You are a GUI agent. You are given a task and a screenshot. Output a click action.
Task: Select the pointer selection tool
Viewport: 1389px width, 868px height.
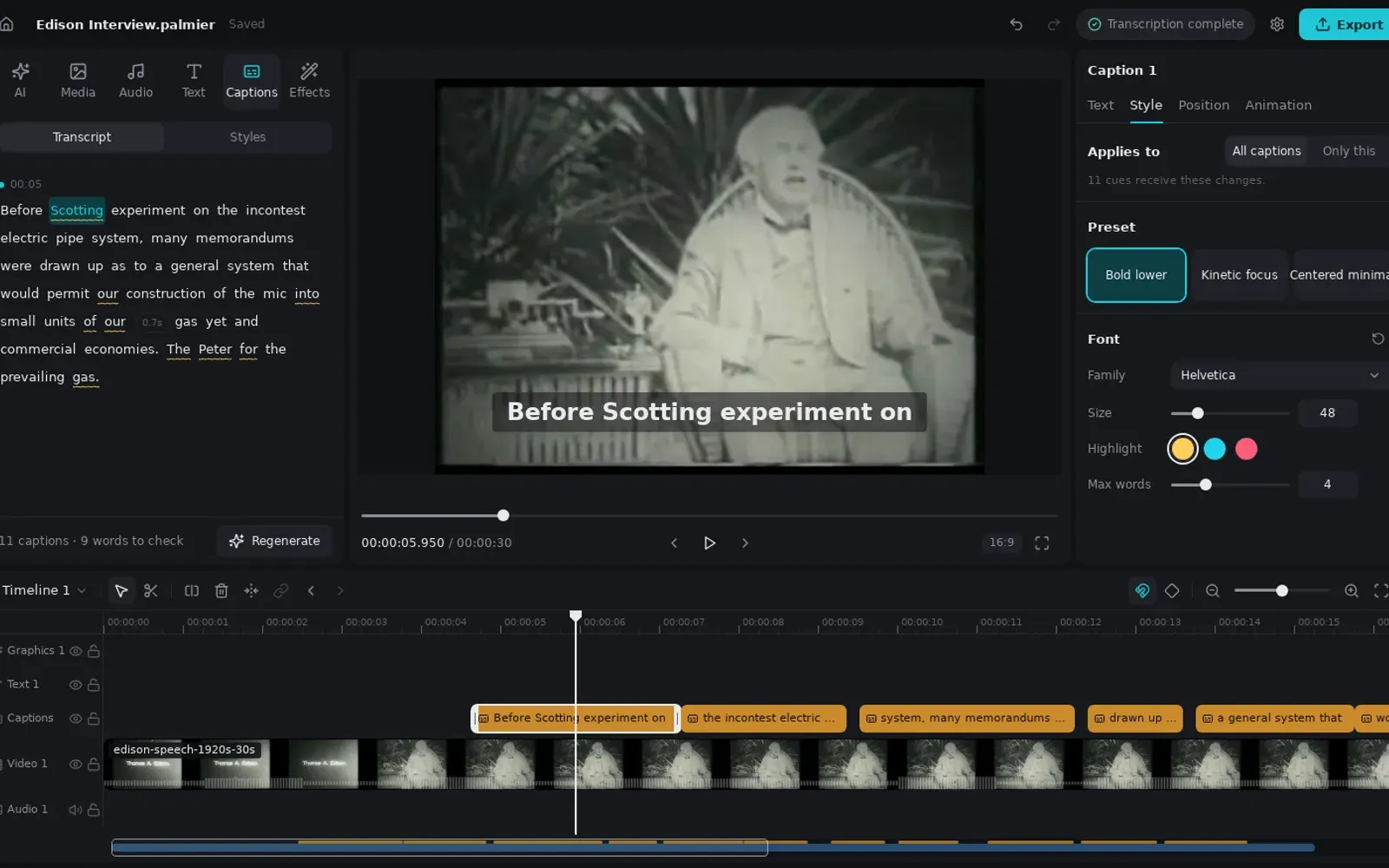click(122, 591)
